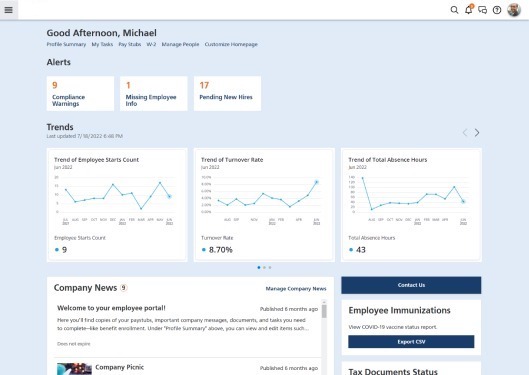Click the Export CSV button
The width and height of the screenshot is (529, 375).
[411, 342]
